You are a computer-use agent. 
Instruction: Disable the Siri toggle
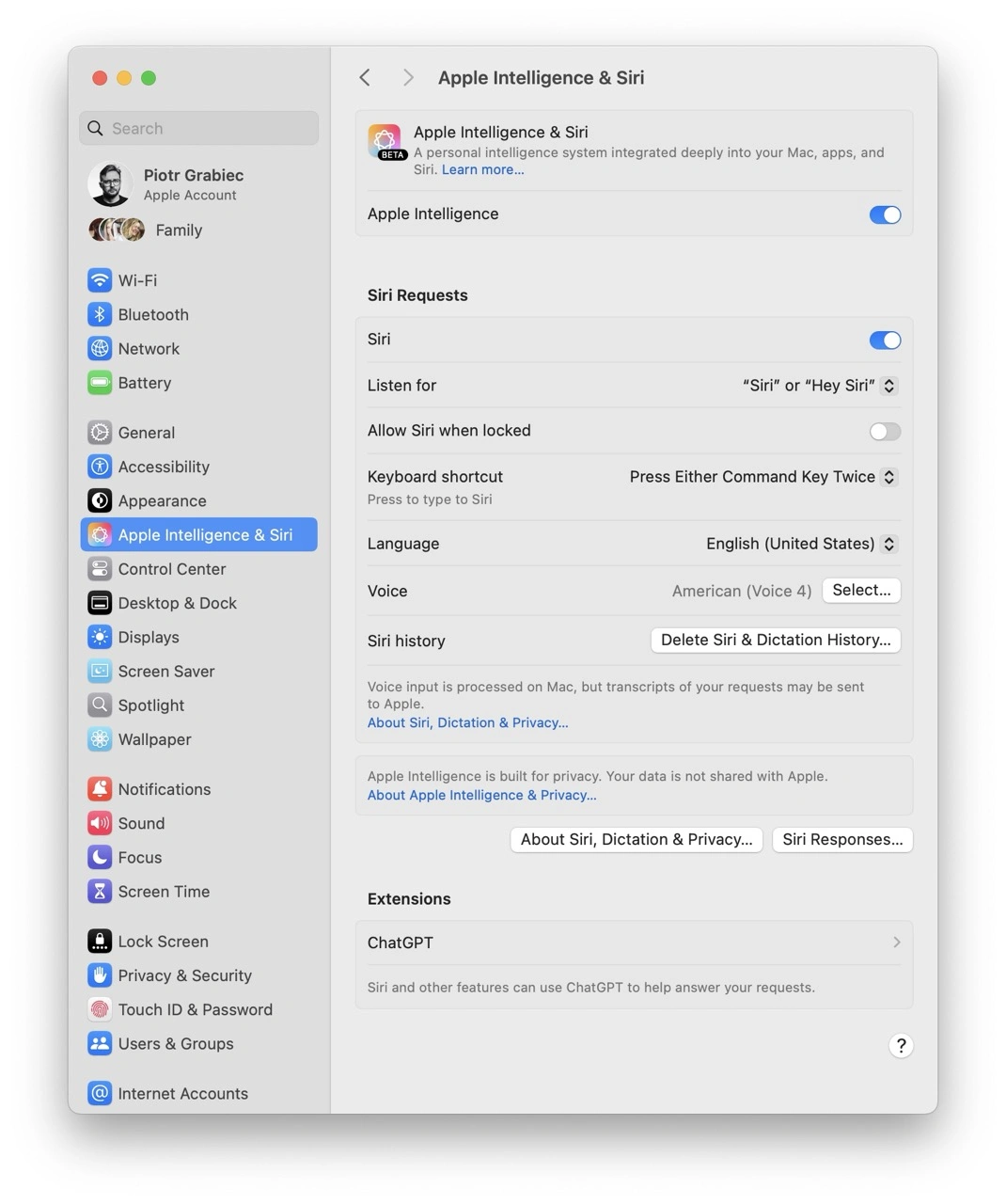click(885, 340)
